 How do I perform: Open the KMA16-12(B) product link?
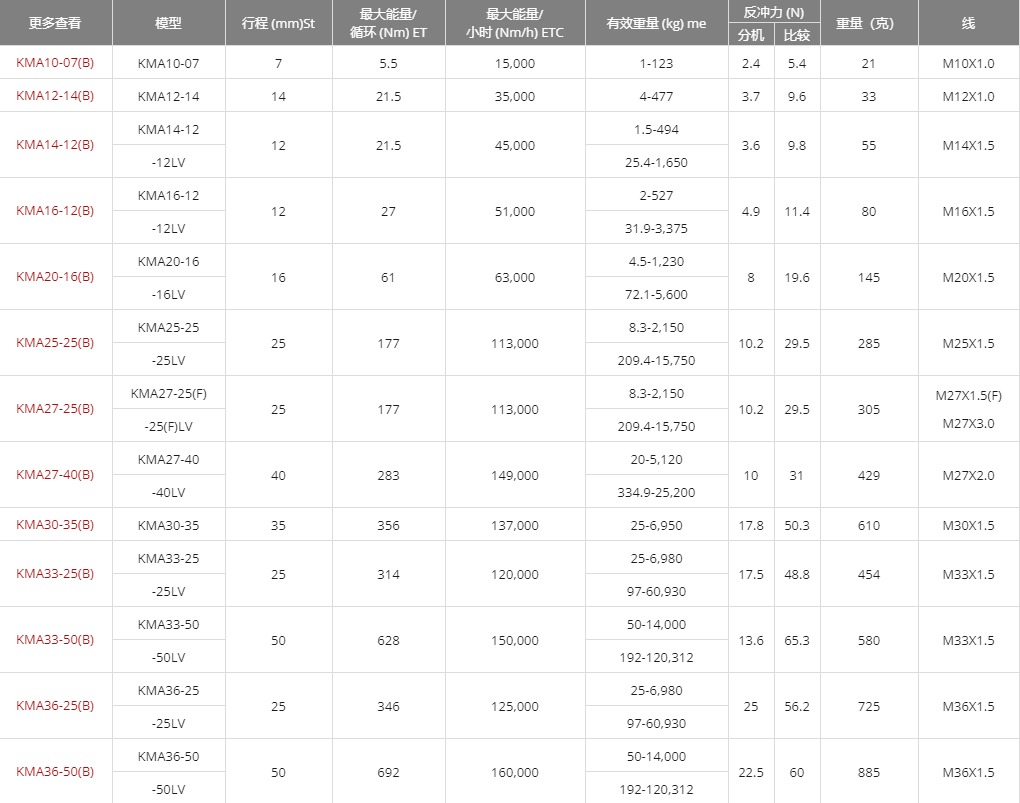click(x=55, y=210)
